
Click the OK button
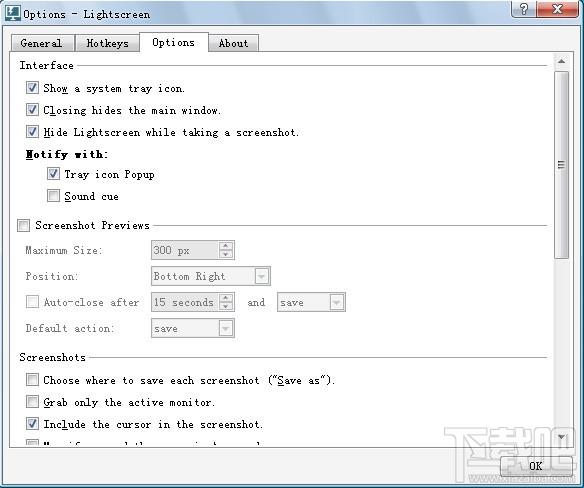click(536, 466)
